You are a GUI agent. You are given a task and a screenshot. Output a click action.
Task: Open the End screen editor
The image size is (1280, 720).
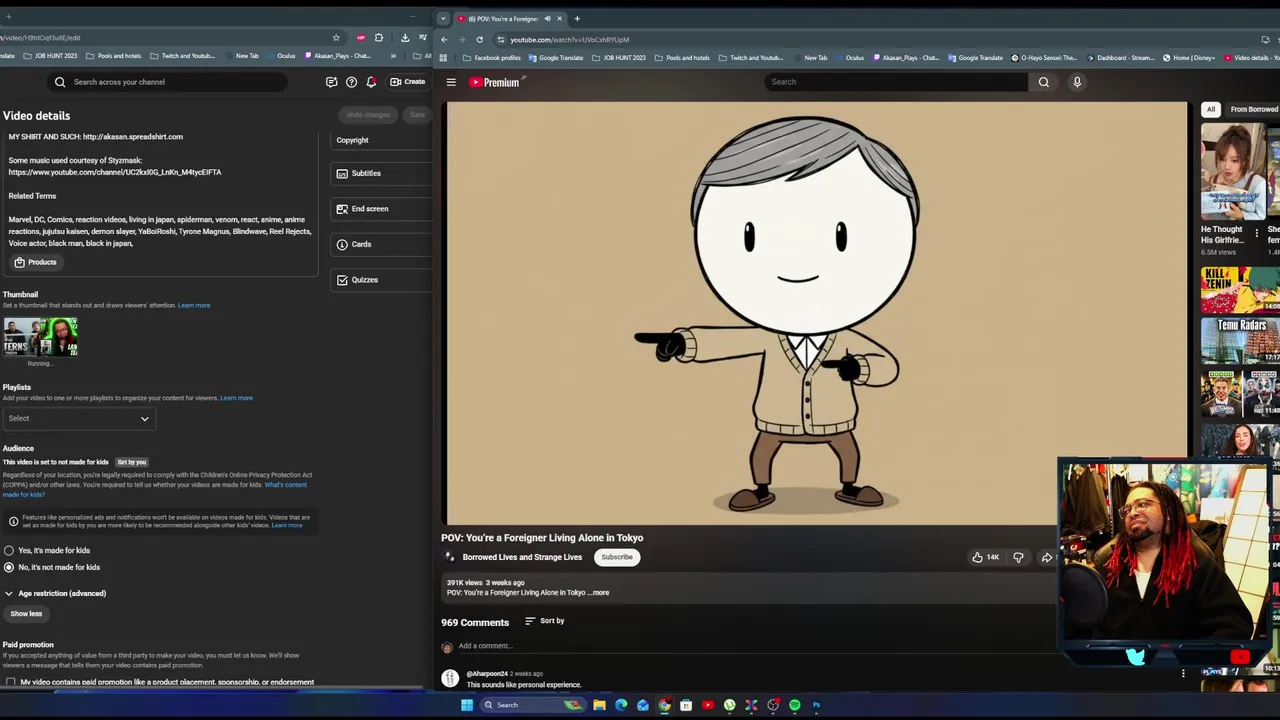(381, 209)
